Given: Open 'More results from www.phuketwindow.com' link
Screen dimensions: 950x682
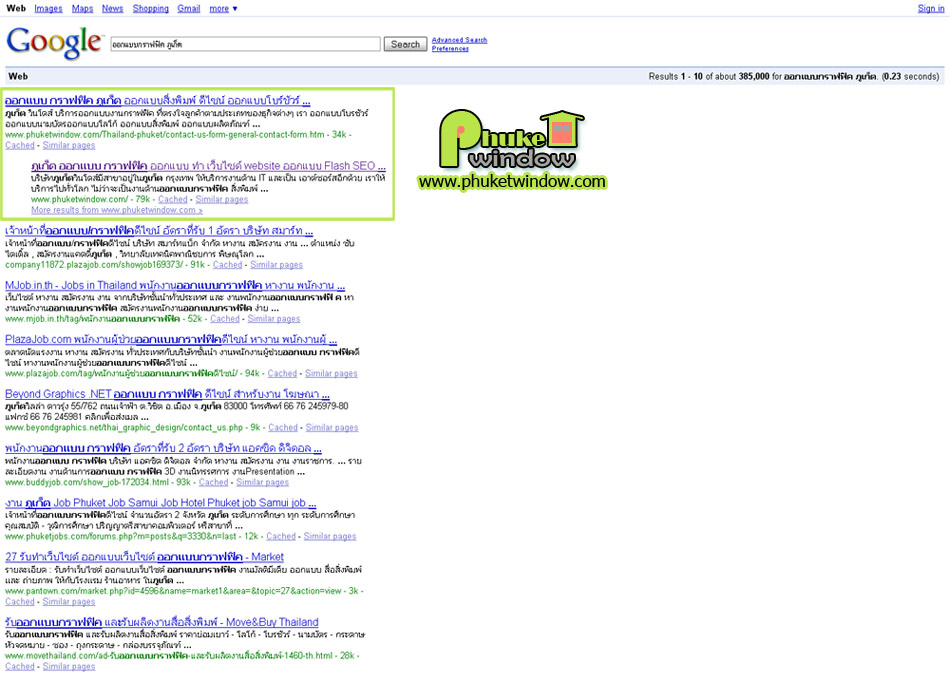Looking at the screenshot, I should click(x=117, y=210).
